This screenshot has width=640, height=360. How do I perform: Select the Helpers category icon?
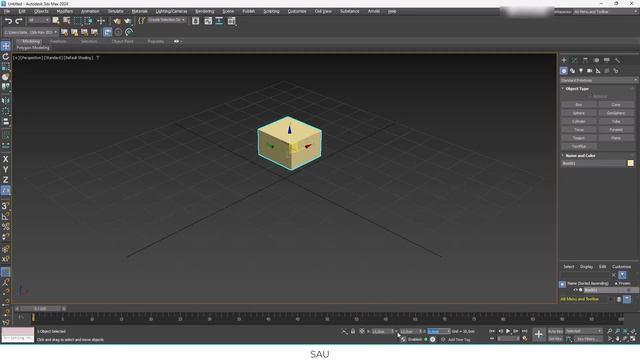(598, 71)
